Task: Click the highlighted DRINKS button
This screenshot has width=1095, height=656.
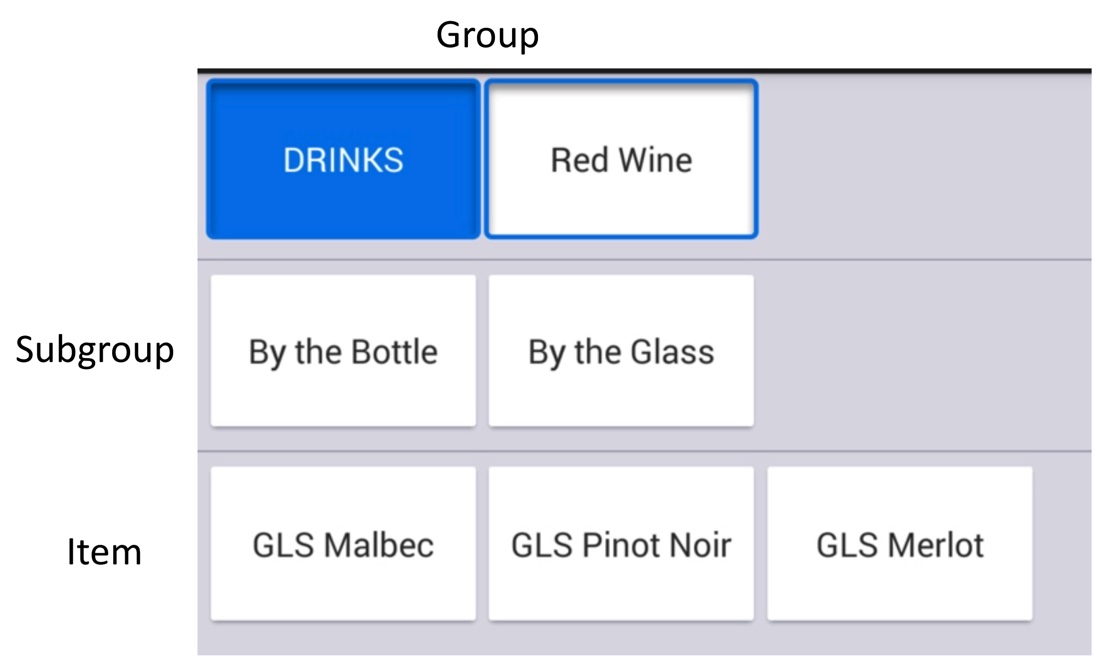Action: (343, 158)
